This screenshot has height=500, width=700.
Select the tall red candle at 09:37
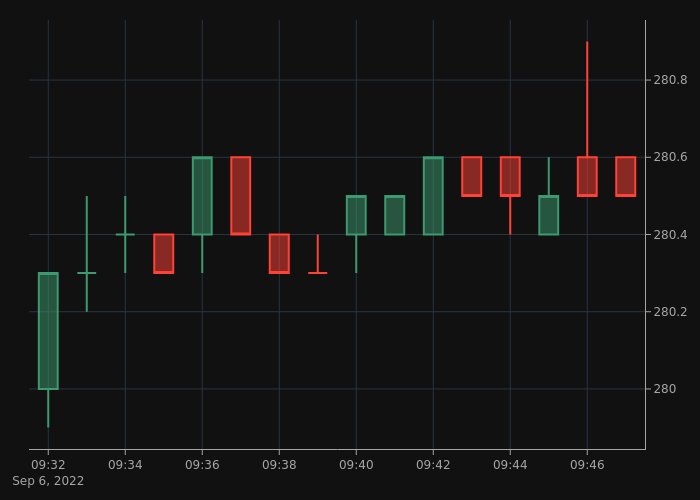[241, 196]
